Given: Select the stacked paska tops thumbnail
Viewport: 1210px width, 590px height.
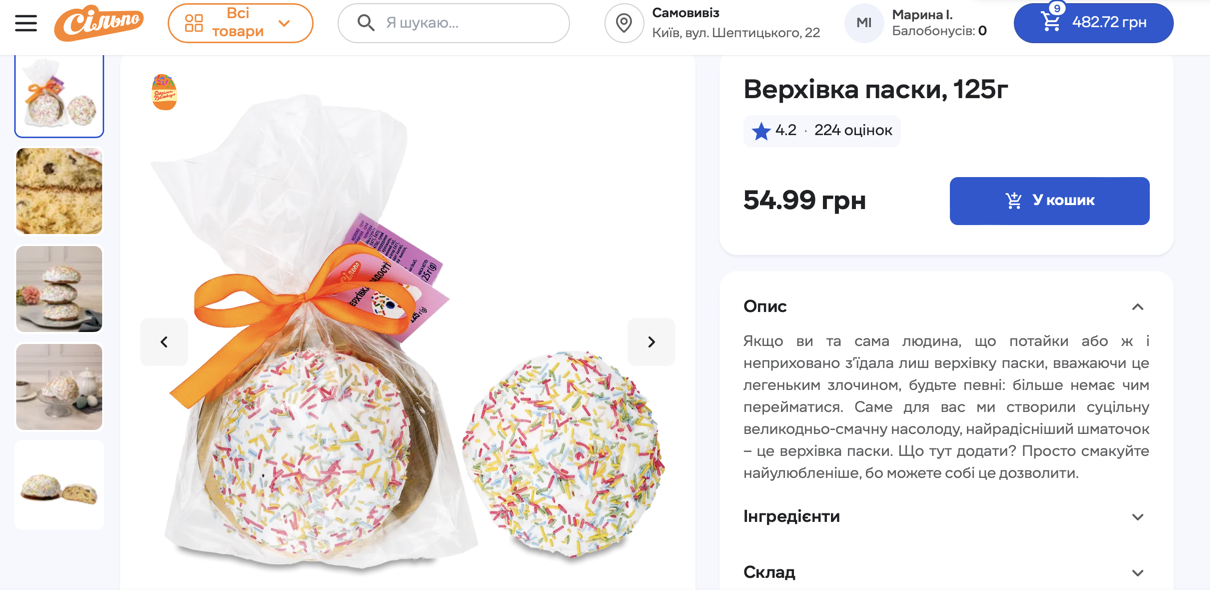Looking at the screenshot, I should (x=59, y=289).
